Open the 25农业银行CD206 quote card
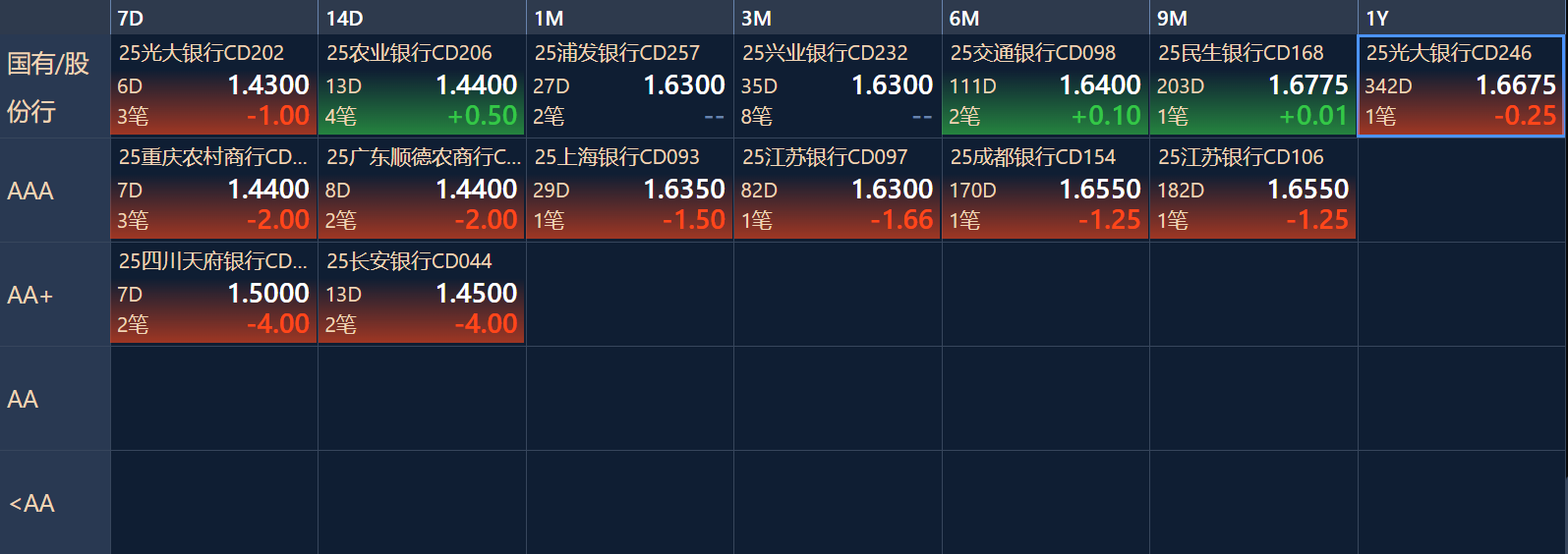Screen dimensions: 1568x554 [x=422, y=85]
